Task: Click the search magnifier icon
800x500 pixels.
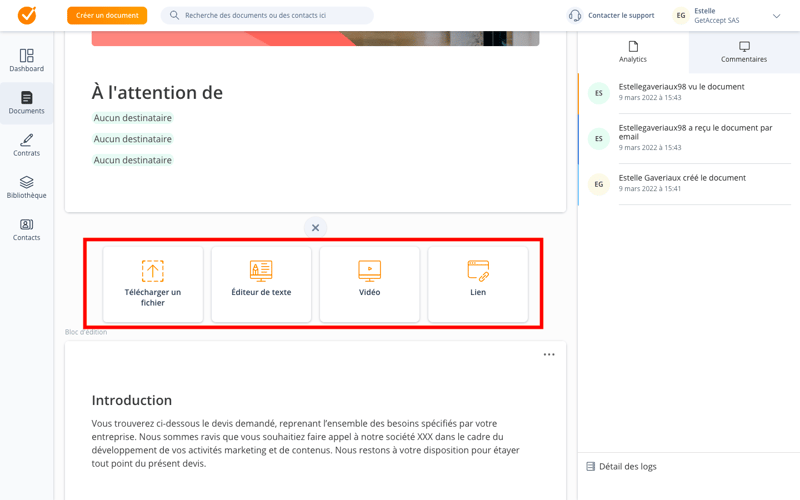Action: coord(174,15)
